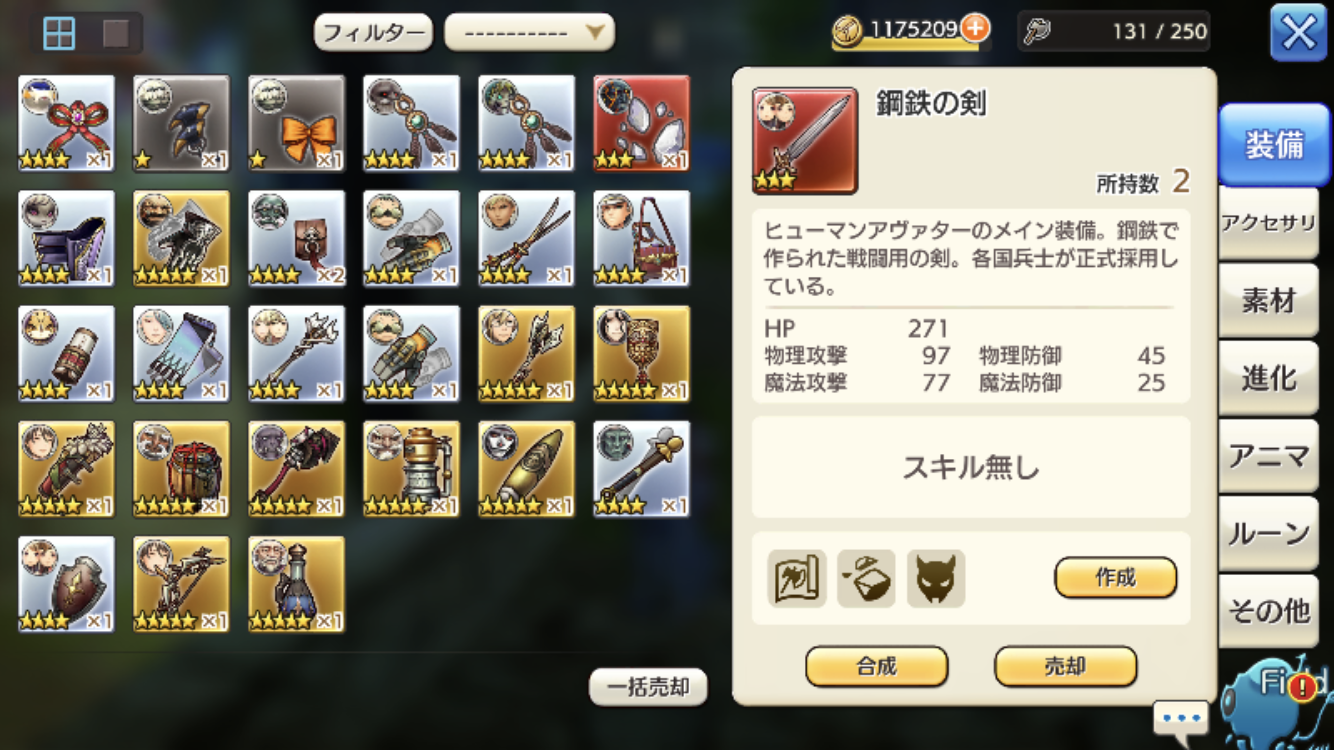Image resolution: width=1334 pixels, height=750 pixels.
Task: Tap the orange plus to add coins
Action: pyautogui.click(x=975, y=28)
